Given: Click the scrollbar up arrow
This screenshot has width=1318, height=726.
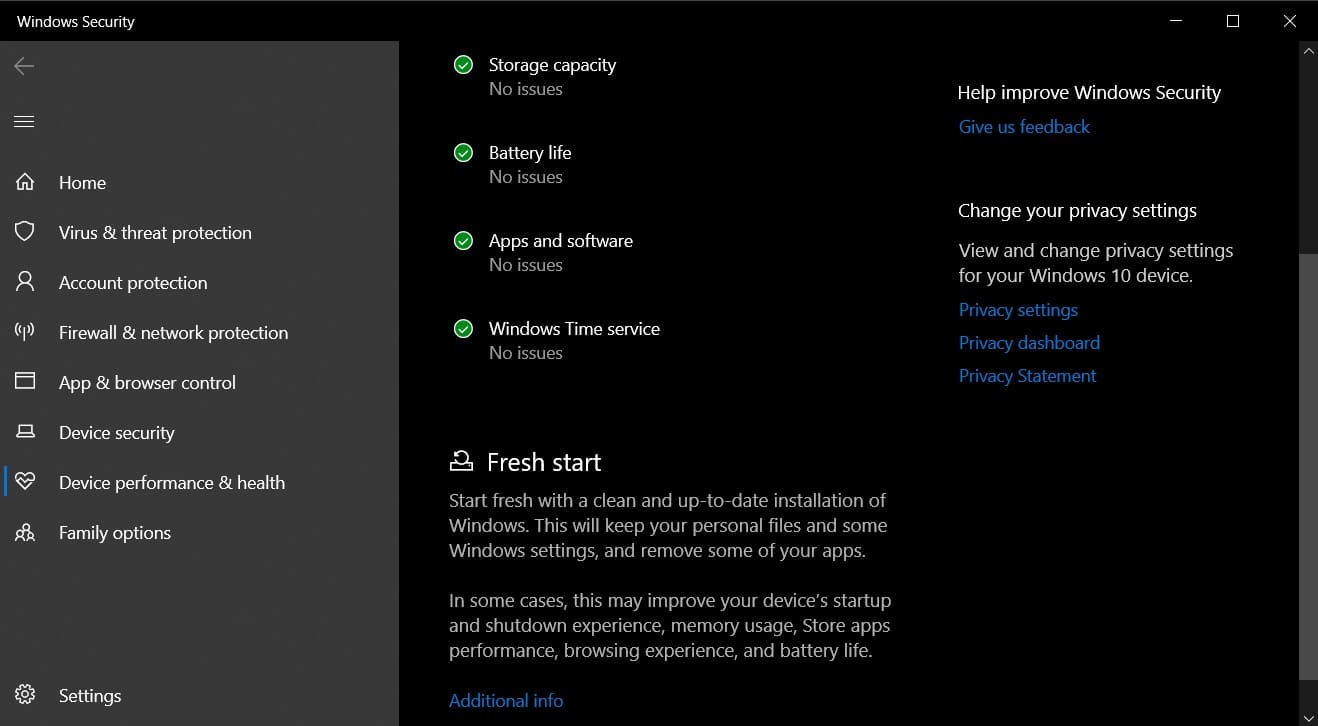Looking at the screenshot, I should click(x=1308, y=50).
